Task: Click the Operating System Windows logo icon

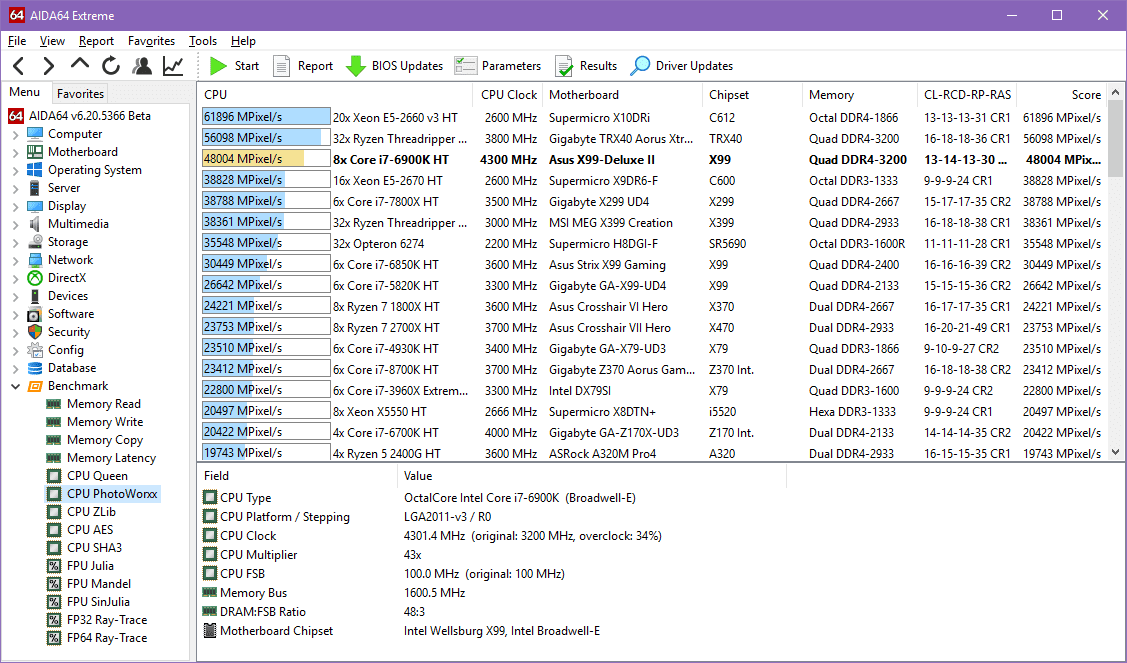Action: pyautogui.click(x=35, y=170)
